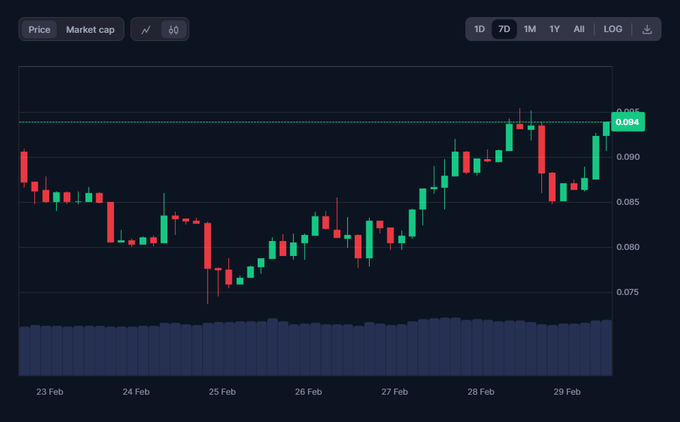The height and width of the screenshot is (422, 680).
Task: Click current price label 0.094
Action: [x=628, y=122]
